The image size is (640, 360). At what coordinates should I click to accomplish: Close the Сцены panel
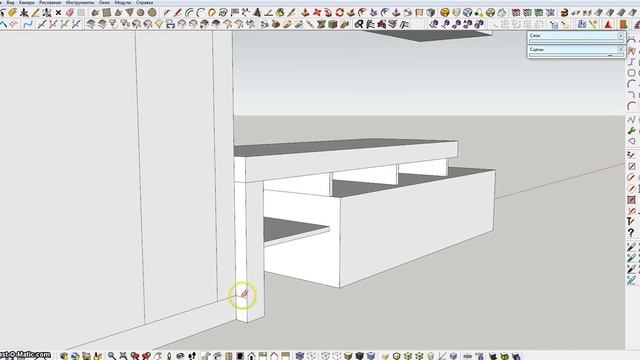click(620, 49)
